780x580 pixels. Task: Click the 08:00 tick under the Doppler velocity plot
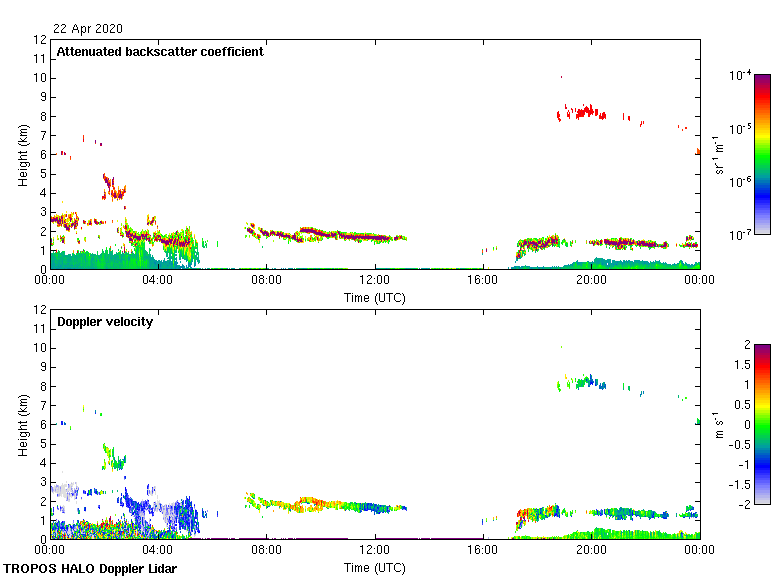[x=266, y=552]
